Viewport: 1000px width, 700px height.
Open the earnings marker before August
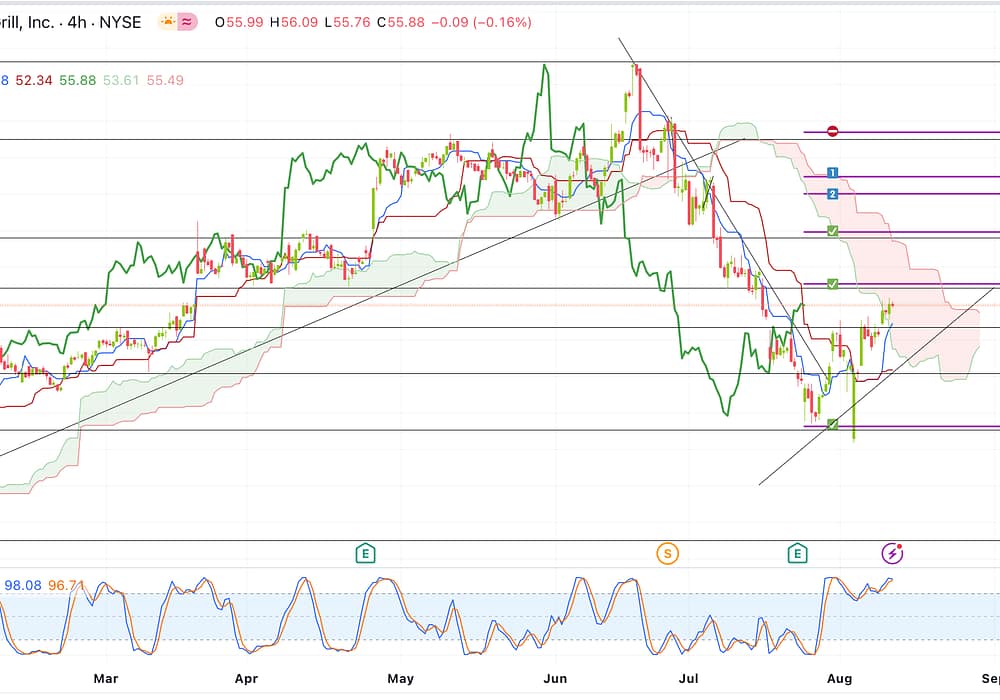[x=798, y=553]
